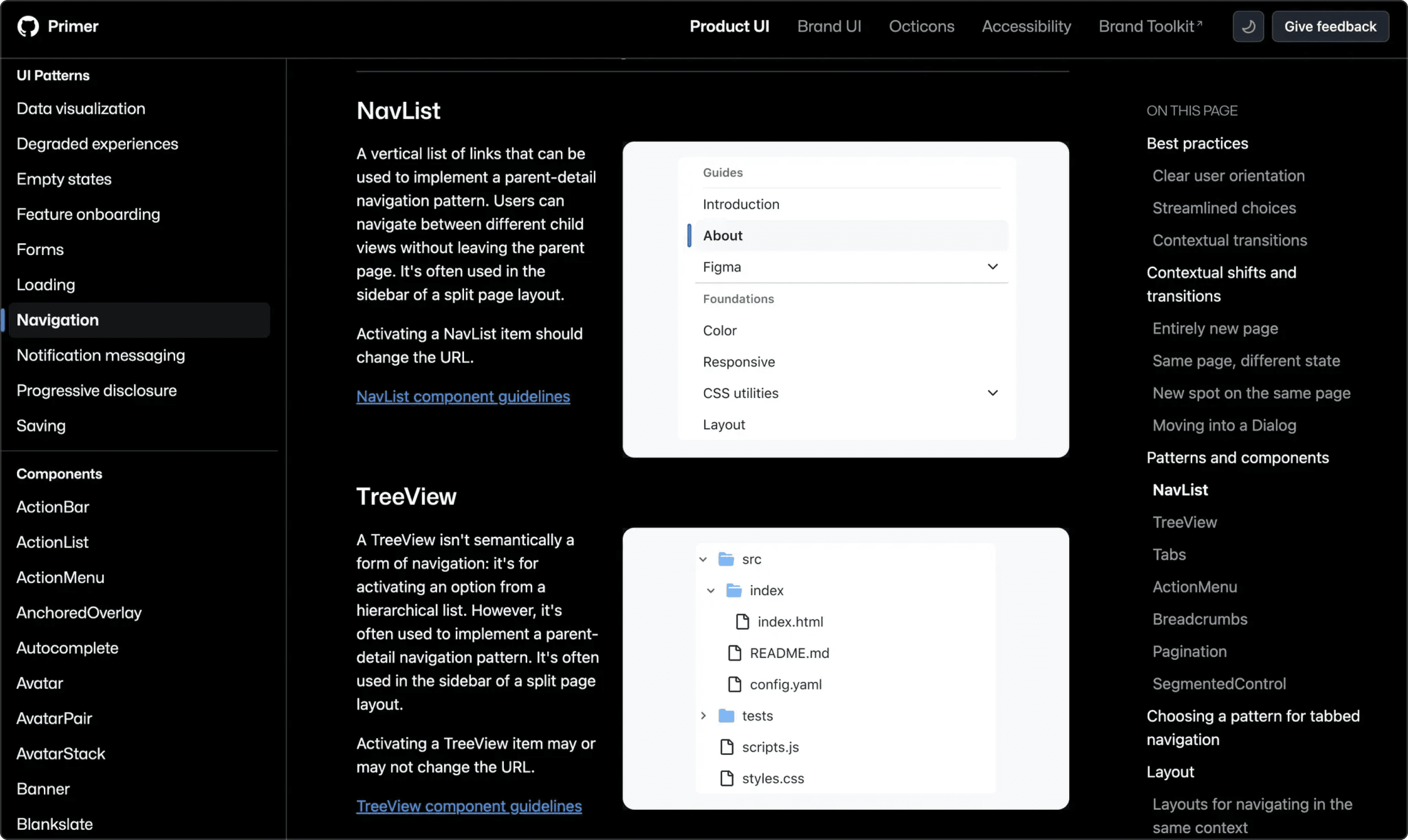The height and width of the screenshot is (840, 1408).
Task: Jump to Breadcrumbs in page outline
Action: tap(1200, 619)
